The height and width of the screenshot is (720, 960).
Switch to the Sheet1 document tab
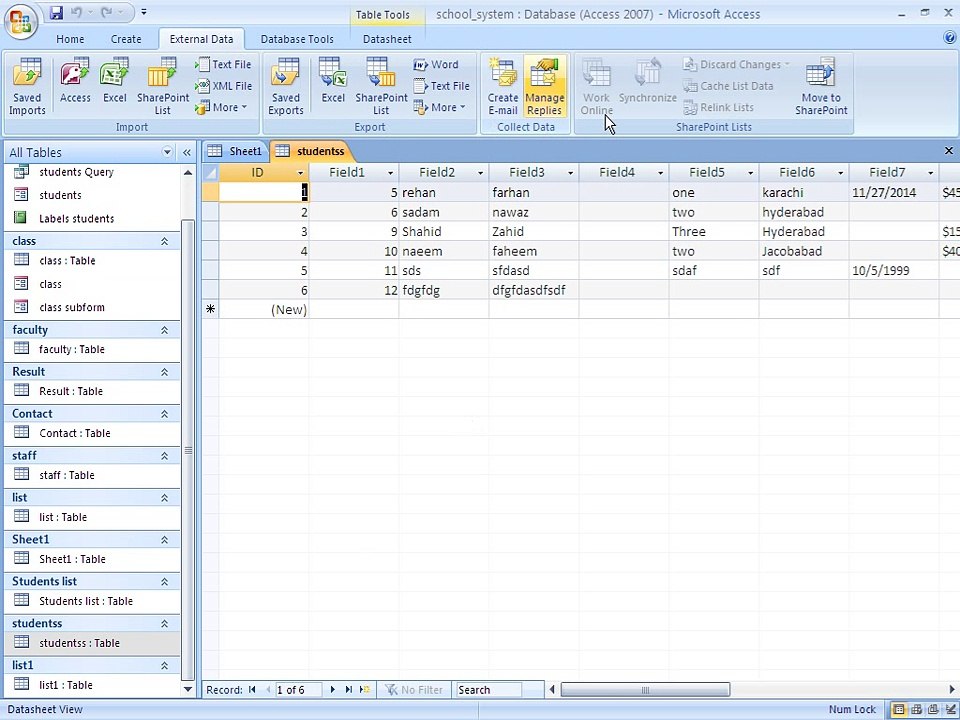pyautogui.click(x=236, y=151)
